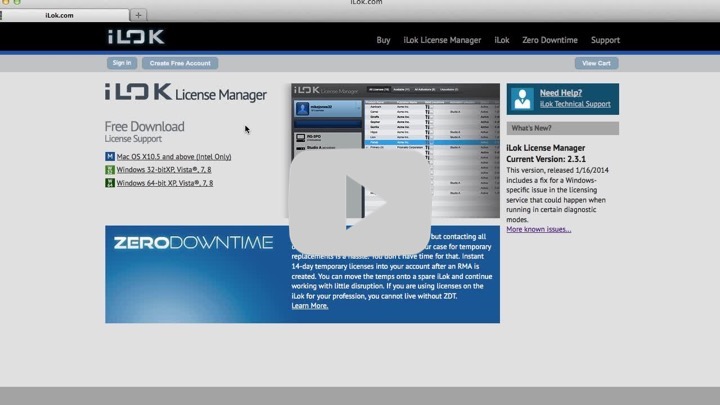Click the What's New? header bar

click(562, 128)
